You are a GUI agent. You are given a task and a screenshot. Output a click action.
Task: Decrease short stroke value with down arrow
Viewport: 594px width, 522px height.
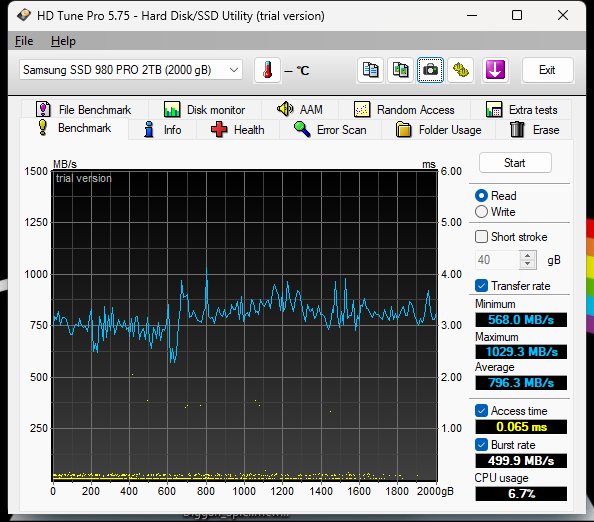[528, 264]
